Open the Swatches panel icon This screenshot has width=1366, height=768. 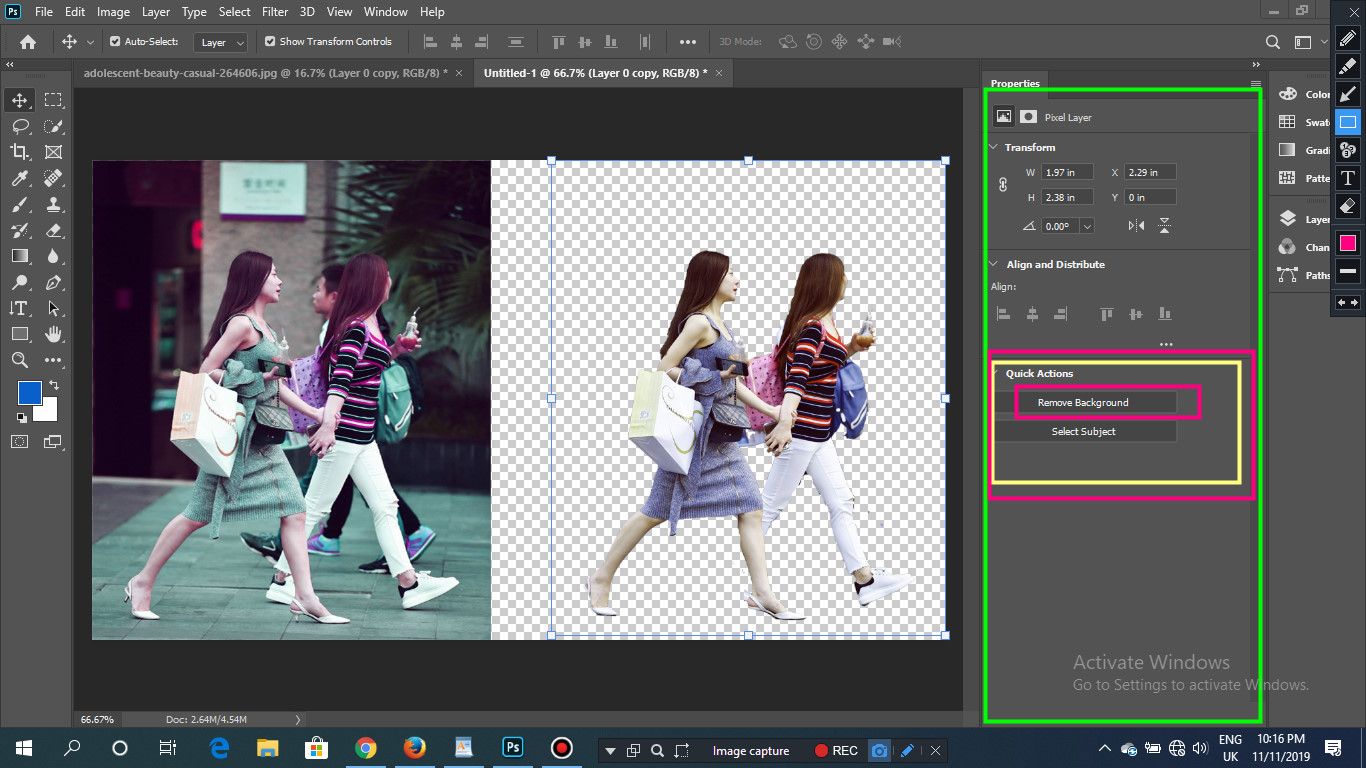[1288, 122]
